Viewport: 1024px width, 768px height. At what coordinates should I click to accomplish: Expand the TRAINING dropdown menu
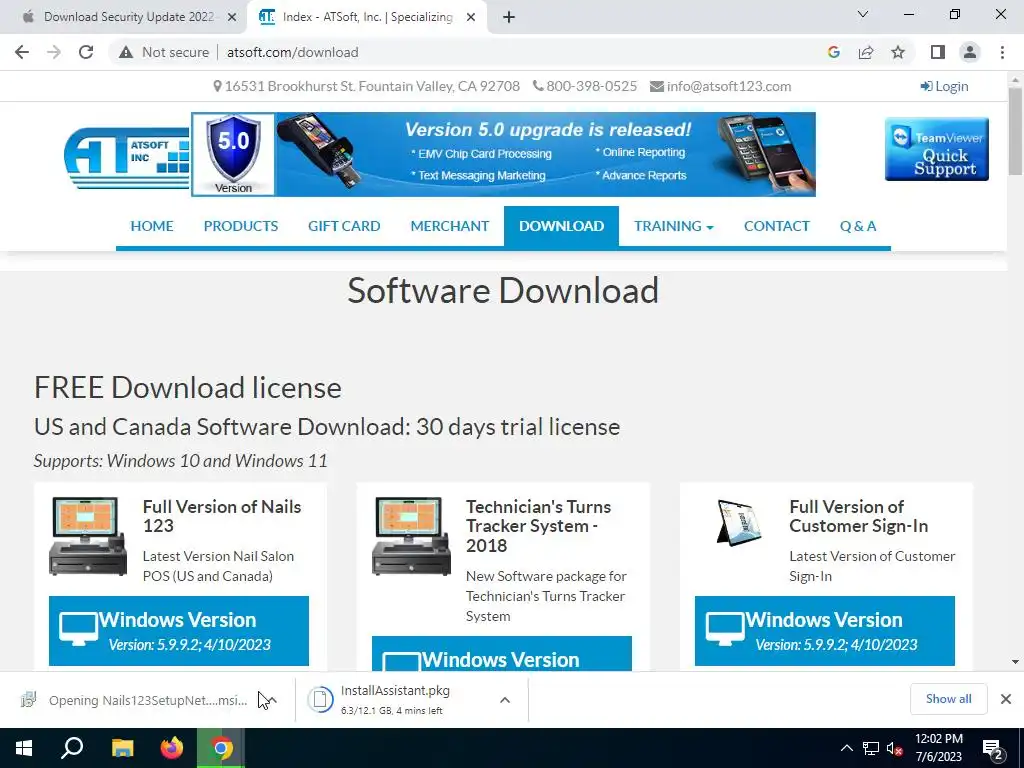[x=674, y=226]
